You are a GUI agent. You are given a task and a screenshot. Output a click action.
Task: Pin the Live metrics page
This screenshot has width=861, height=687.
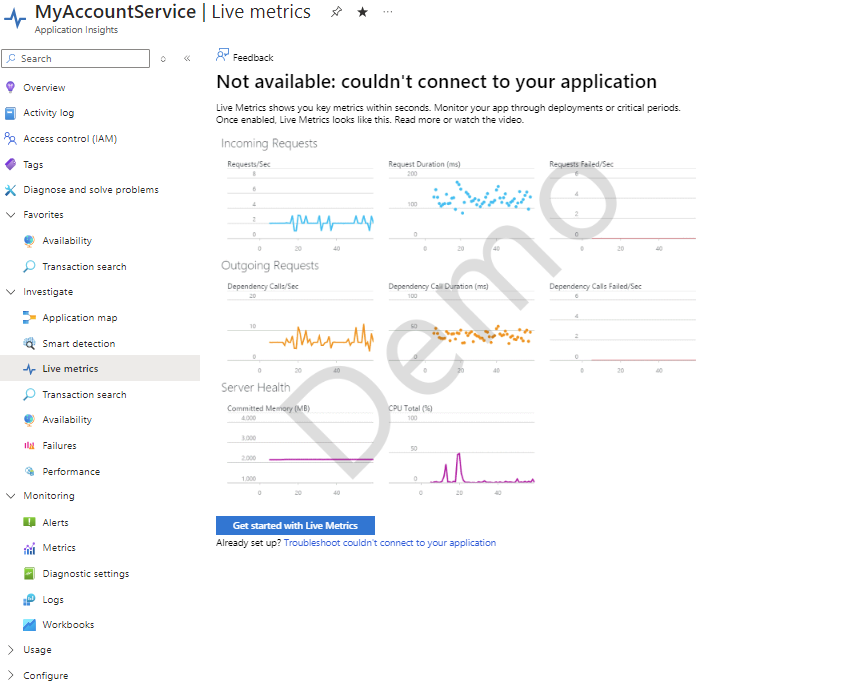click(x=336, y=12)
